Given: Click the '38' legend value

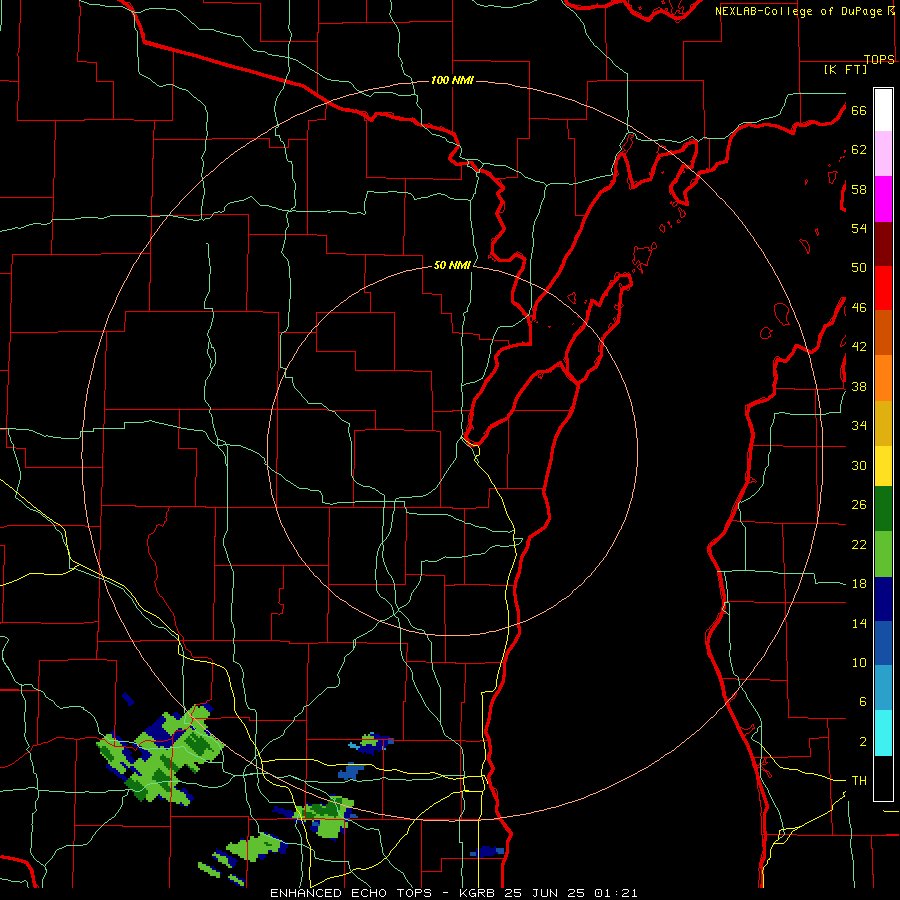Looking at the screenshot, I should (x=859, y=387).
